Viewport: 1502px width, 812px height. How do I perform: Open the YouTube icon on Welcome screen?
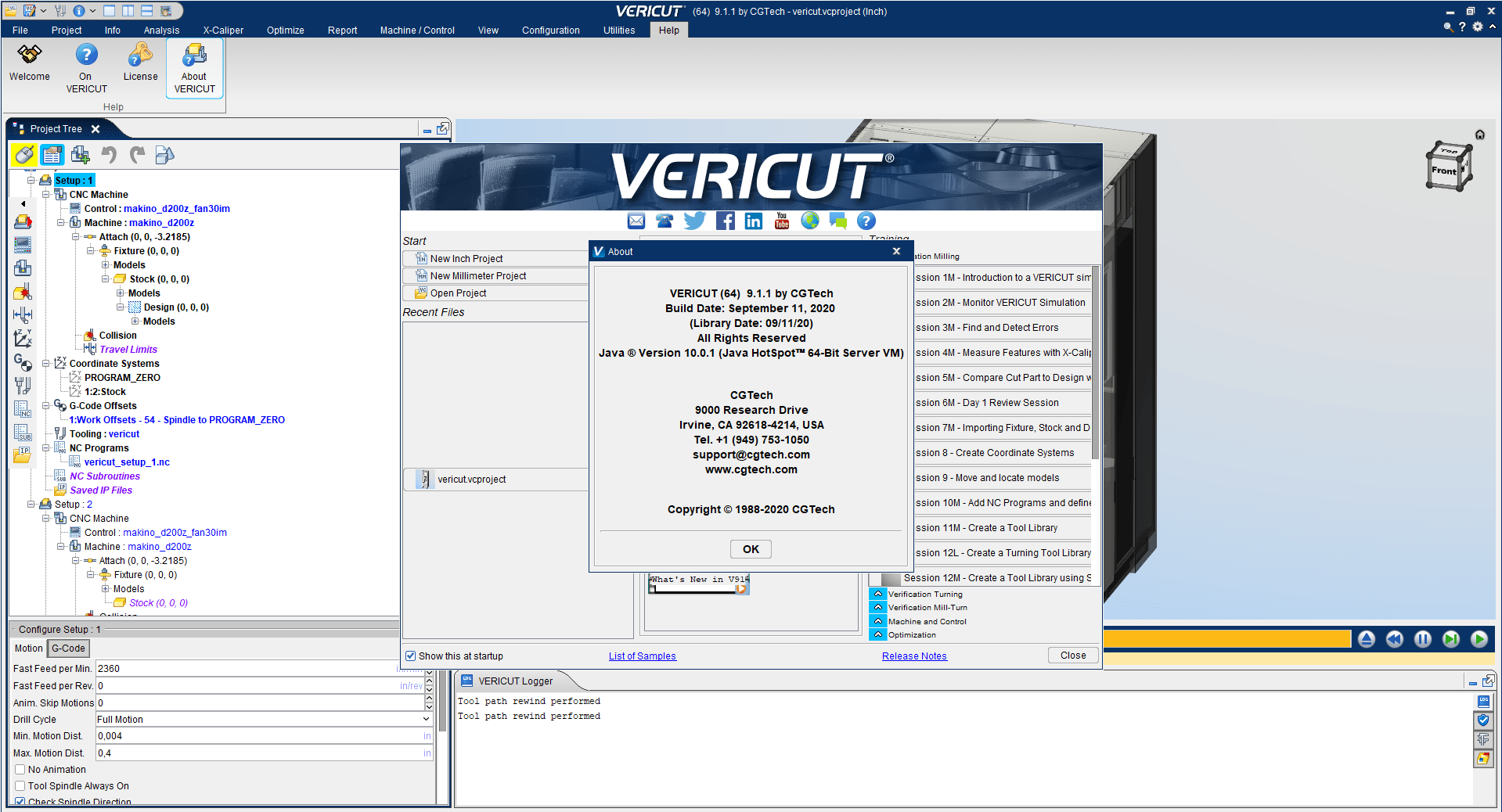click(x=782, y=221)
